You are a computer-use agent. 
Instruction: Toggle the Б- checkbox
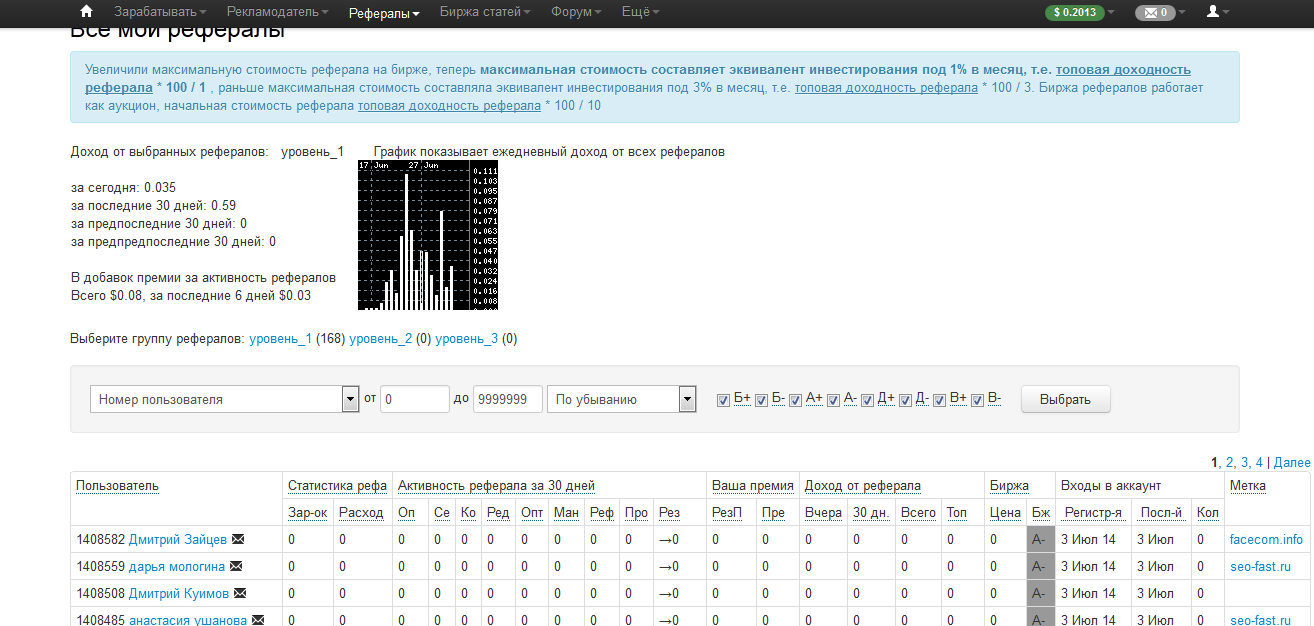[761, 400]
